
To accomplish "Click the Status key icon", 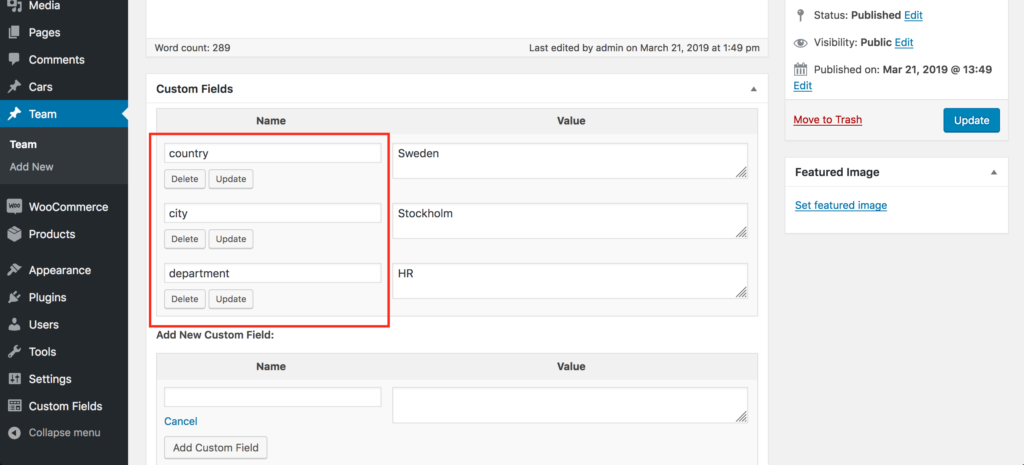I will coord(800,15).
